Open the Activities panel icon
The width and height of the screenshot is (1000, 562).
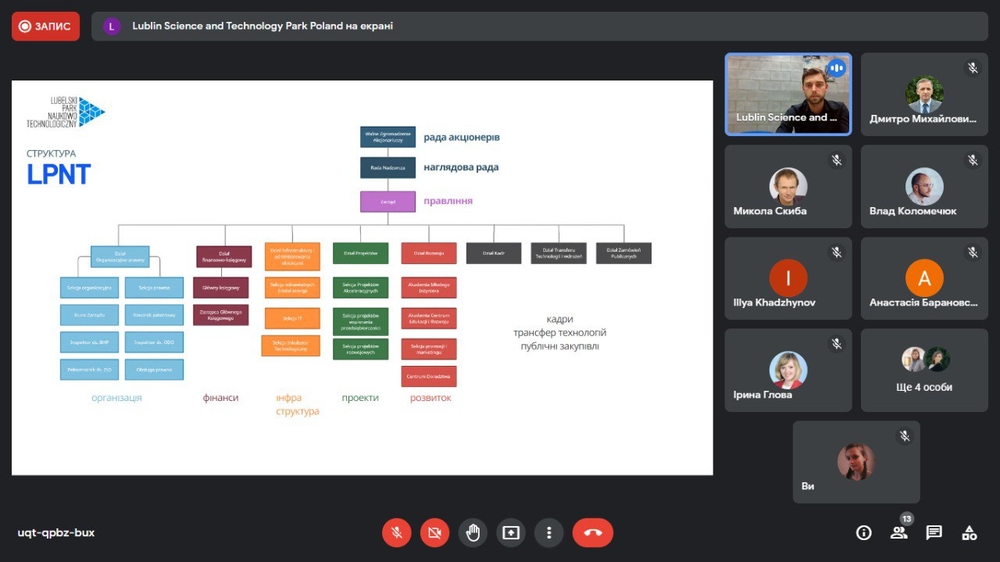coord(969,533)
